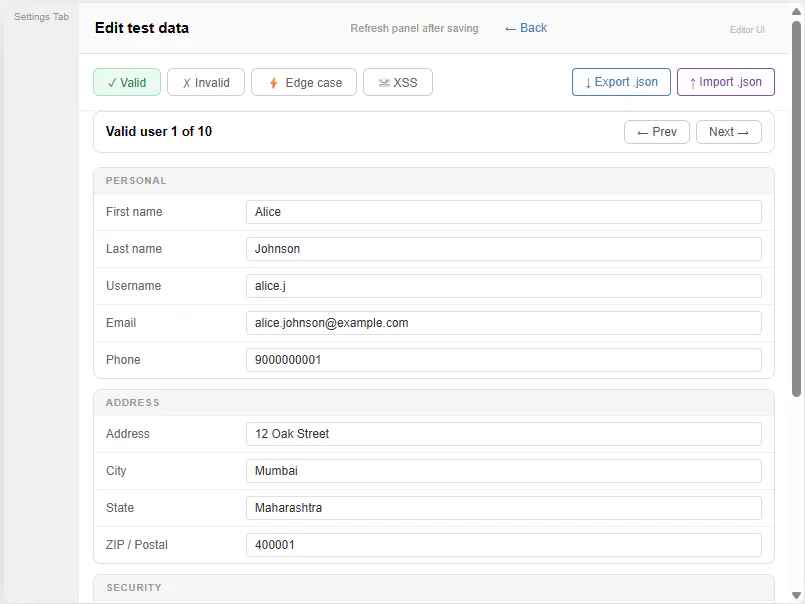
Task: Open the Edge case tab
Action: [304, 82]
